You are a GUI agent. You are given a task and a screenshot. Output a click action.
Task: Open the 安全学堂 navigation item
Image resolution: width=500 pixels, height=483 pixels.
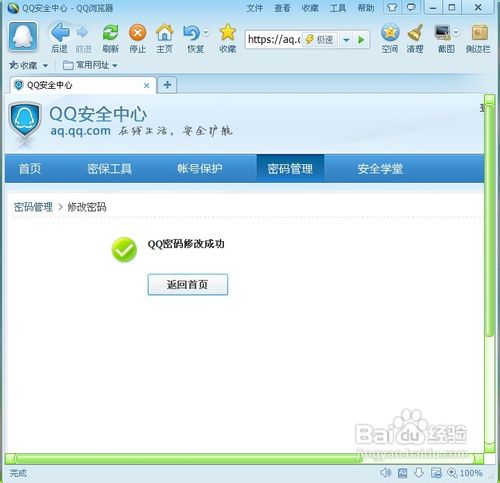(x=380, y=169)
